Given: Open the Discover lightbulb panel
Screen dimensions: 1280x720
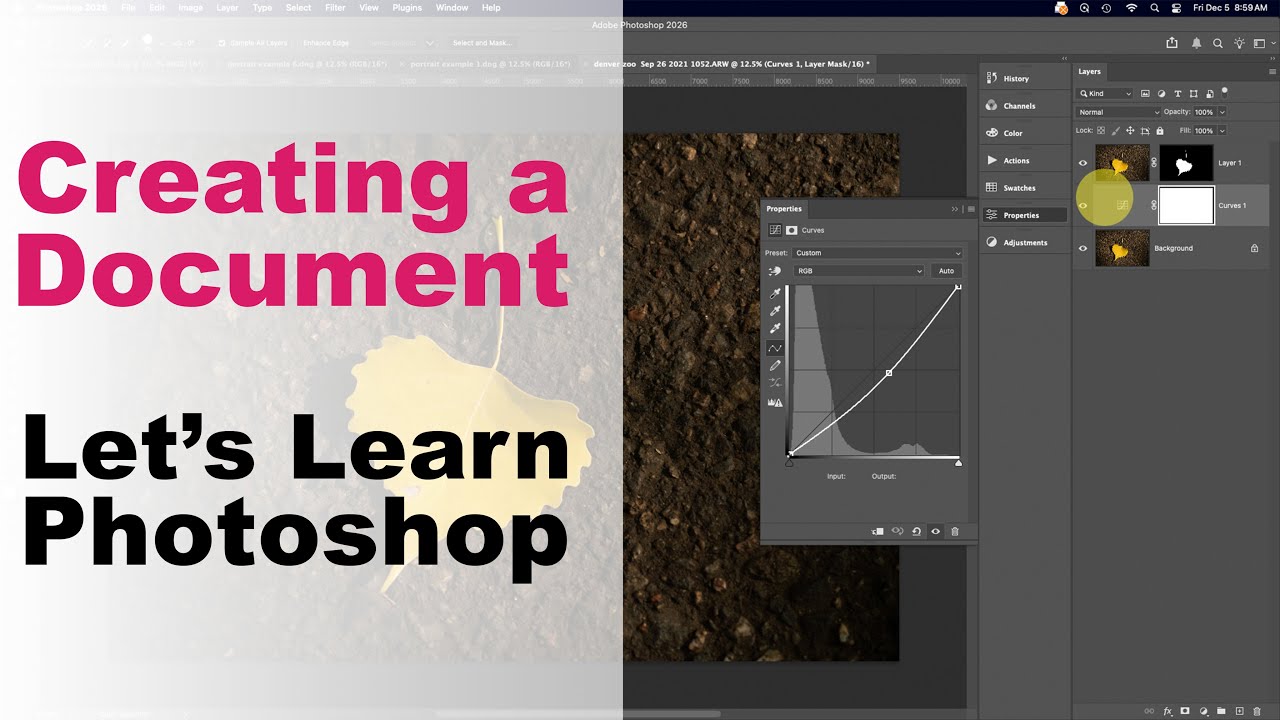Looking at the screenshot, I should 1239,43.
